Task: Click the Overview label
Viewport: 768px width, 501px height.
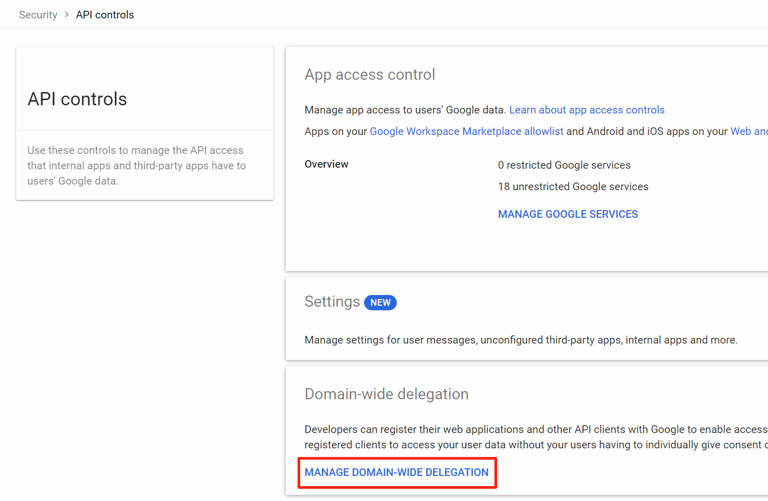Action: click(x=326, y=164)
